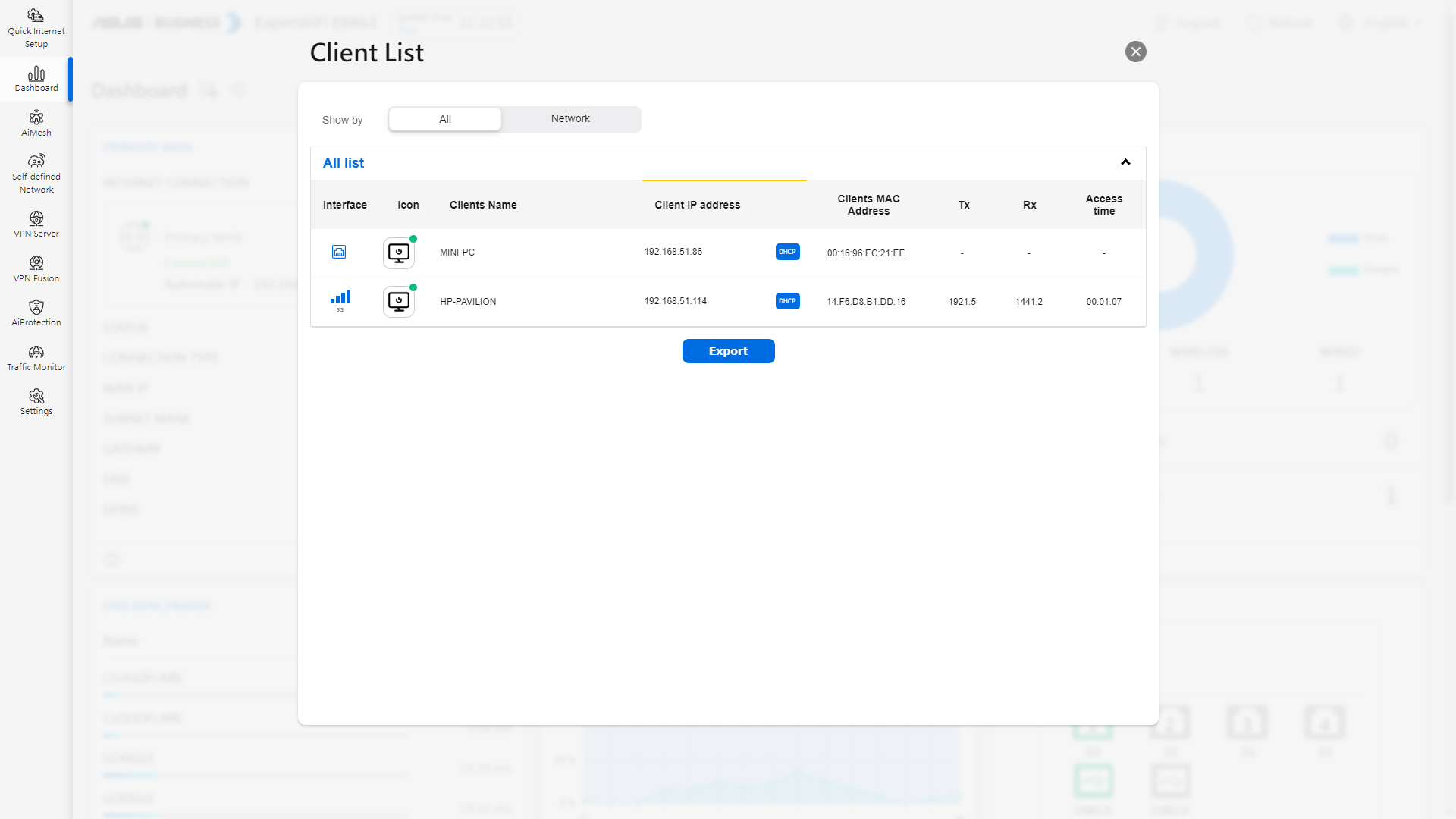
Task: Switch Show by to Network
Action: (570, 119)
